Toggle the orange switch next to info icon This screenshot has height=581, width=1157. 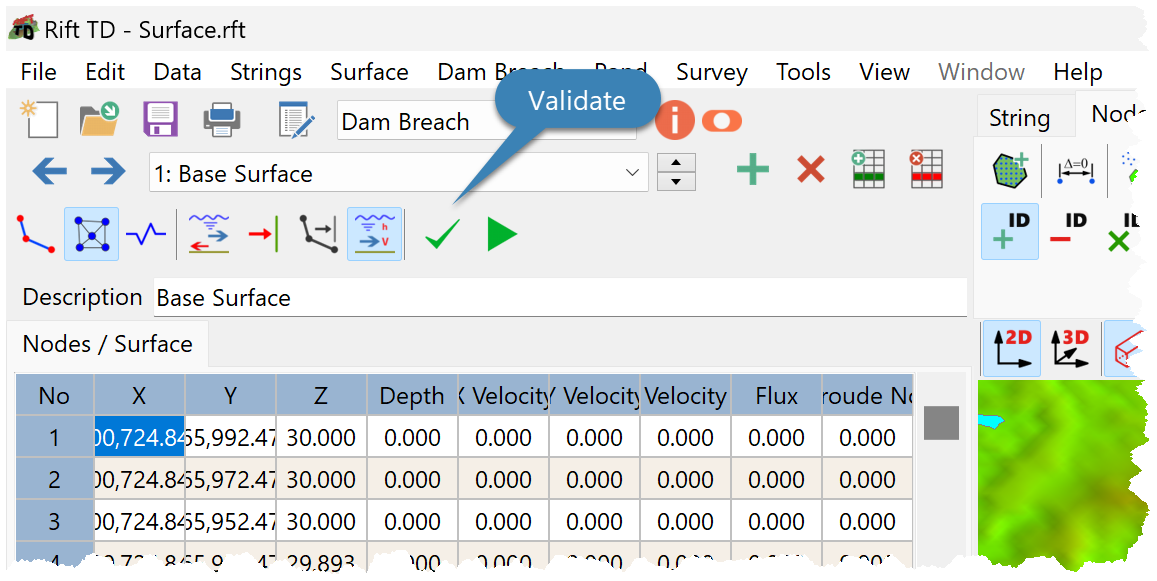coord(722,120)
